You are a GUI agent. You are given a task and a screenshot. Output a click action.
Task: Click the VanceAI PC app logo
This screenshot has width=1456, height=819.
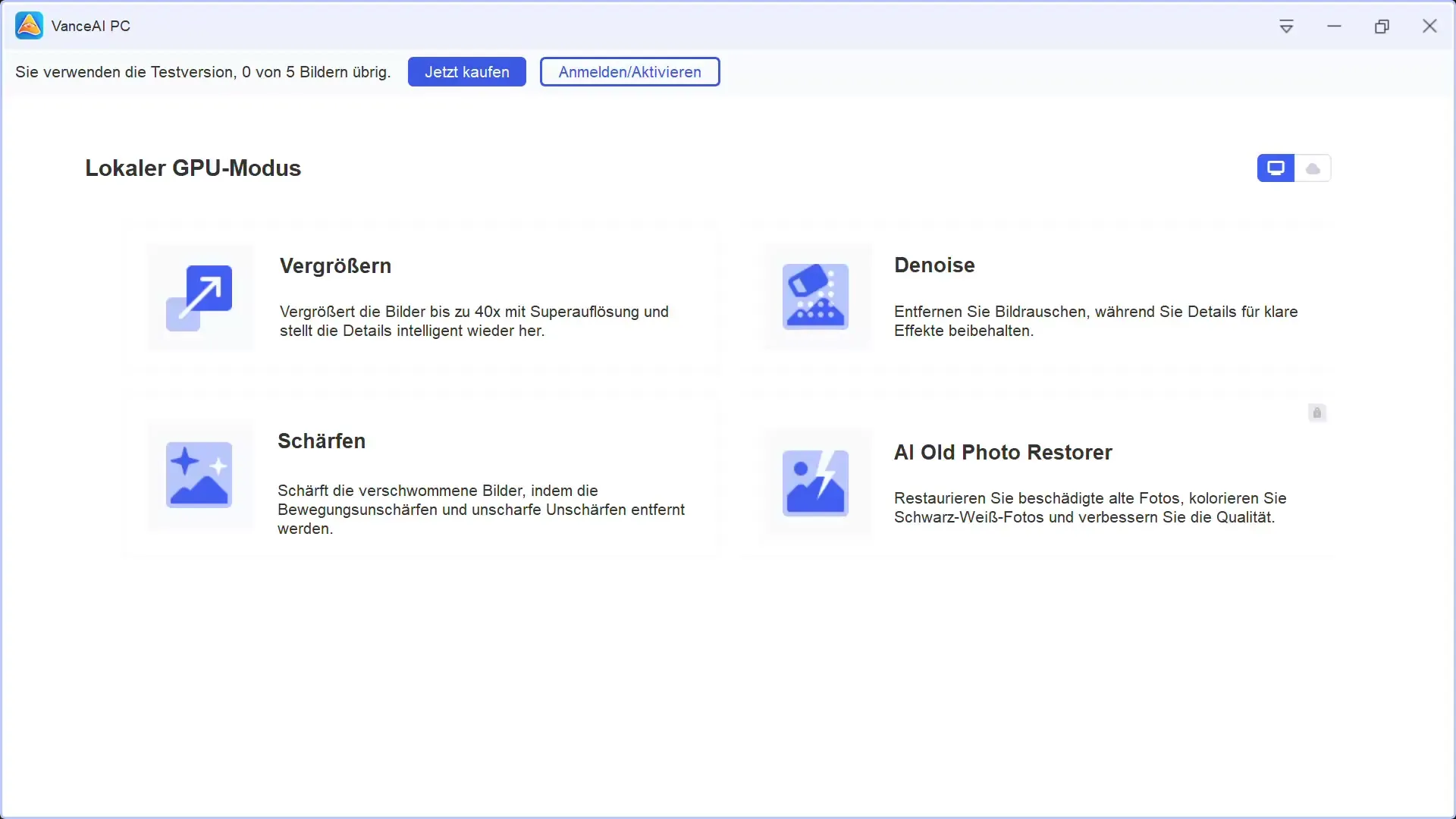point(29,26)
